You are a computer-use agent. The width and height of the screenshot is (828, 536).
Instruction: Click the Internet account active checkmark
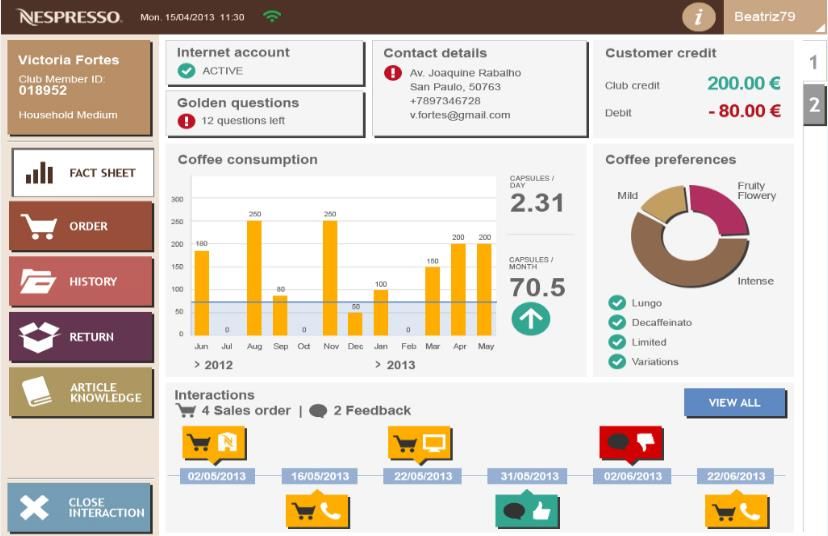186,70
